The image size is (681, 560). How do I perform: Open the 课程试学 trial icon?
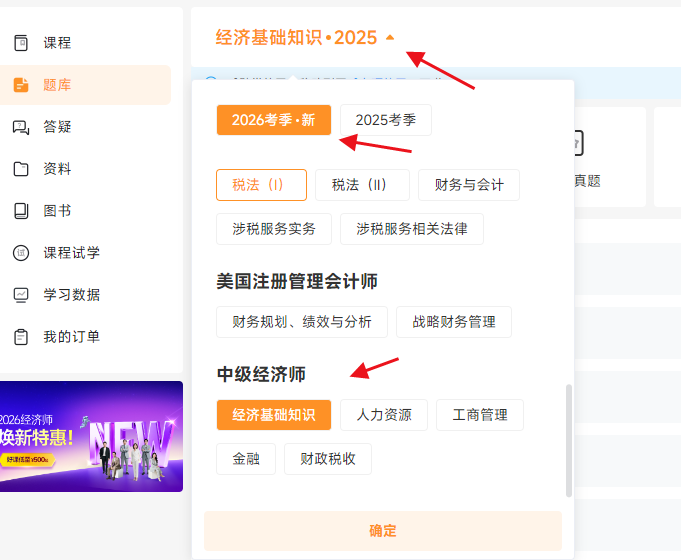20,253
